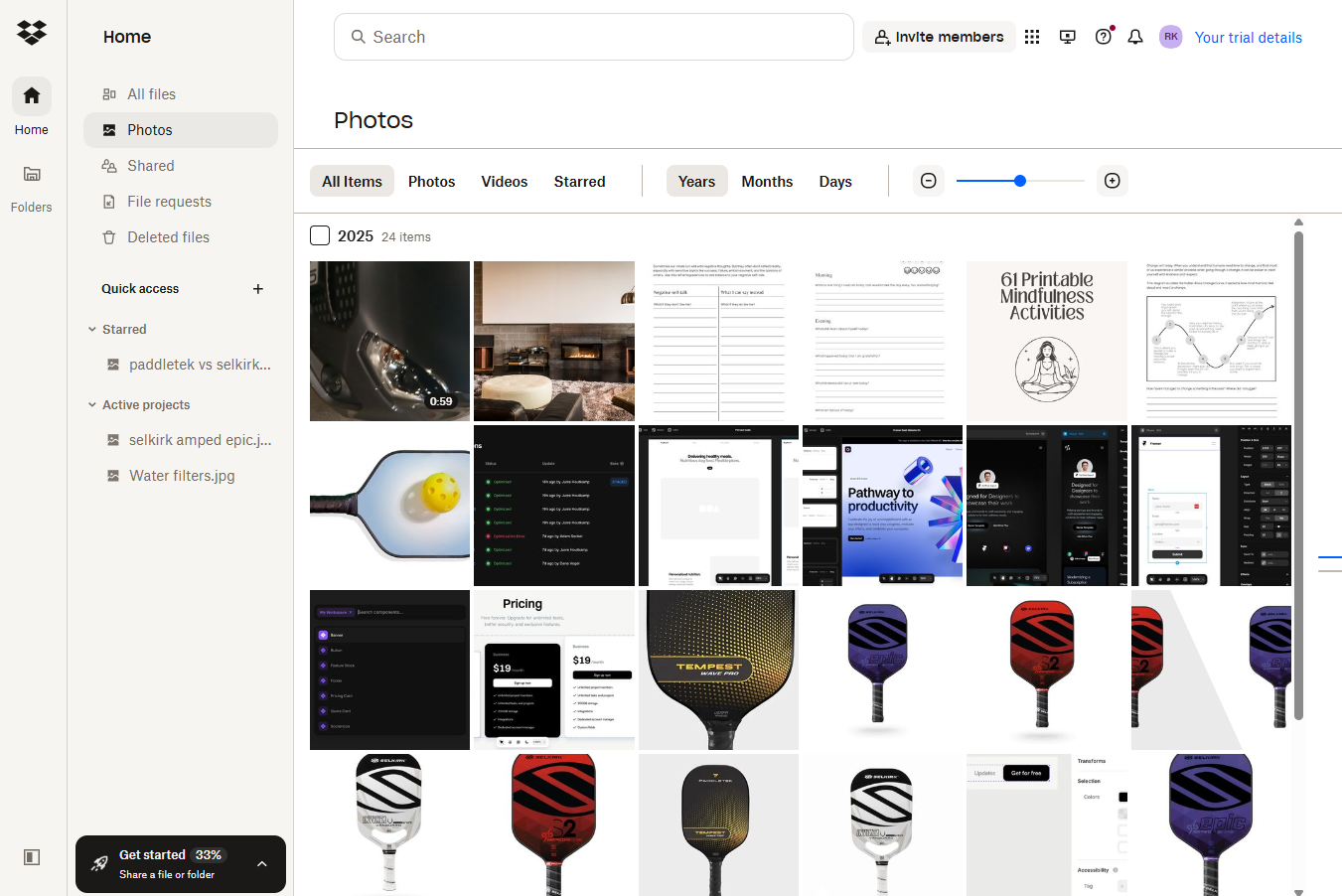Viewport: 1342px width, 896px height.
Task: Open the fireplace living room photo
Action: (554, 341)
